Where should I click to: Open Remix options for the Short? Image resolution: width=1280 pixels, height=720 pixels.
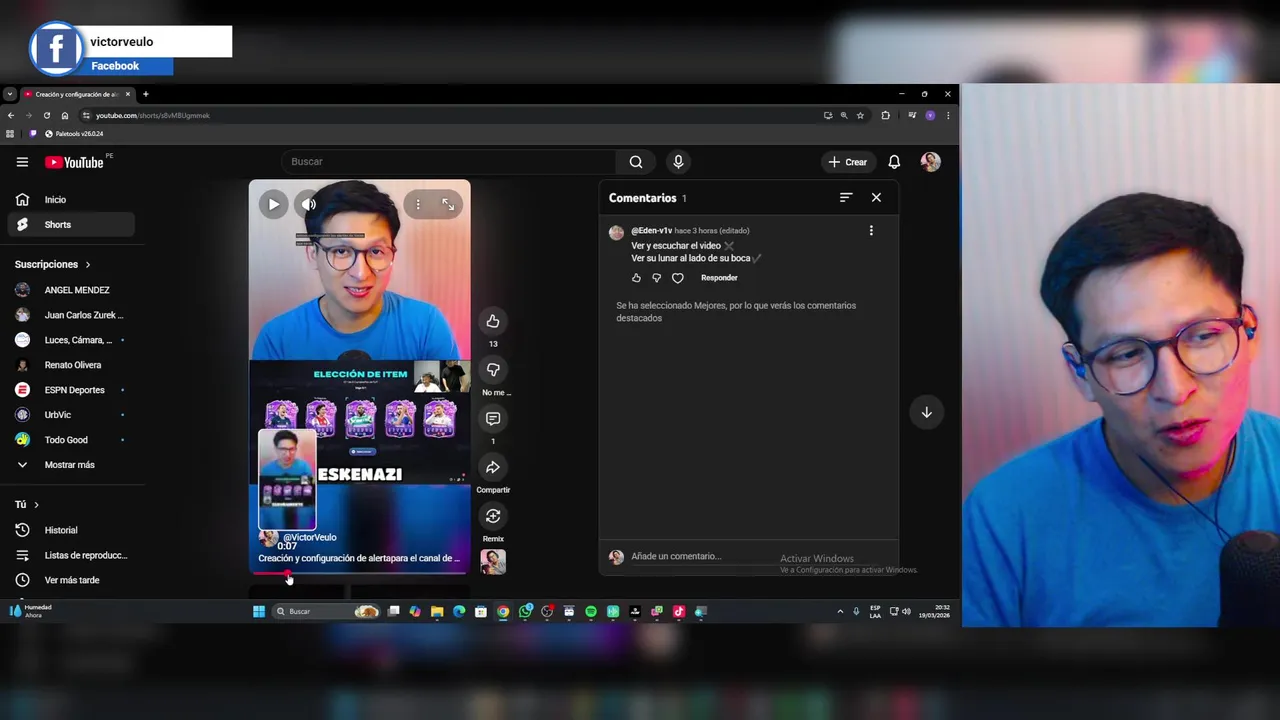click(493, 516)
